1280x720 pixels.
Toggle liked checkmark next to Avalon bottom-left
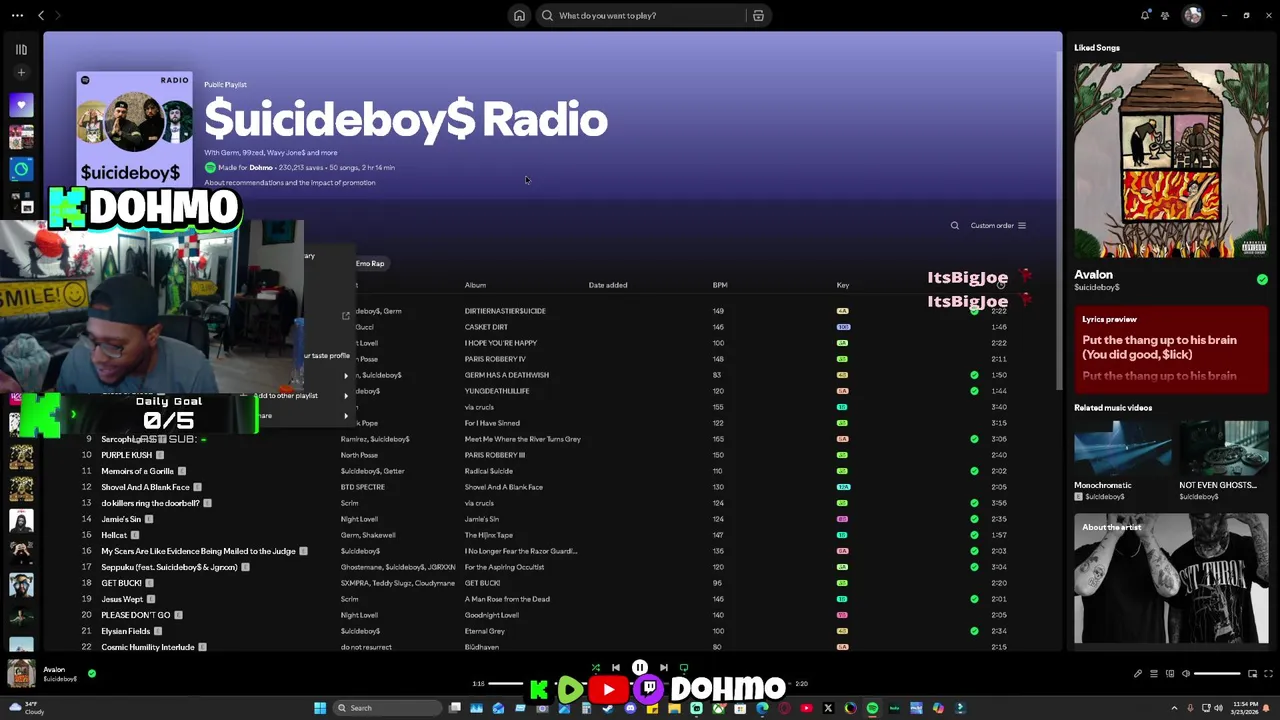pos(92,673)
